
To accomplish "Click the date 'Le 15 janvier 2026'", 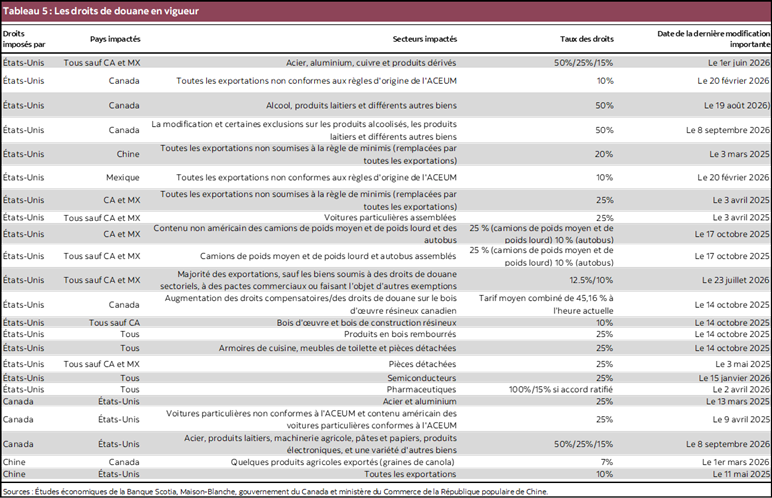I will [x=734, y=378].
